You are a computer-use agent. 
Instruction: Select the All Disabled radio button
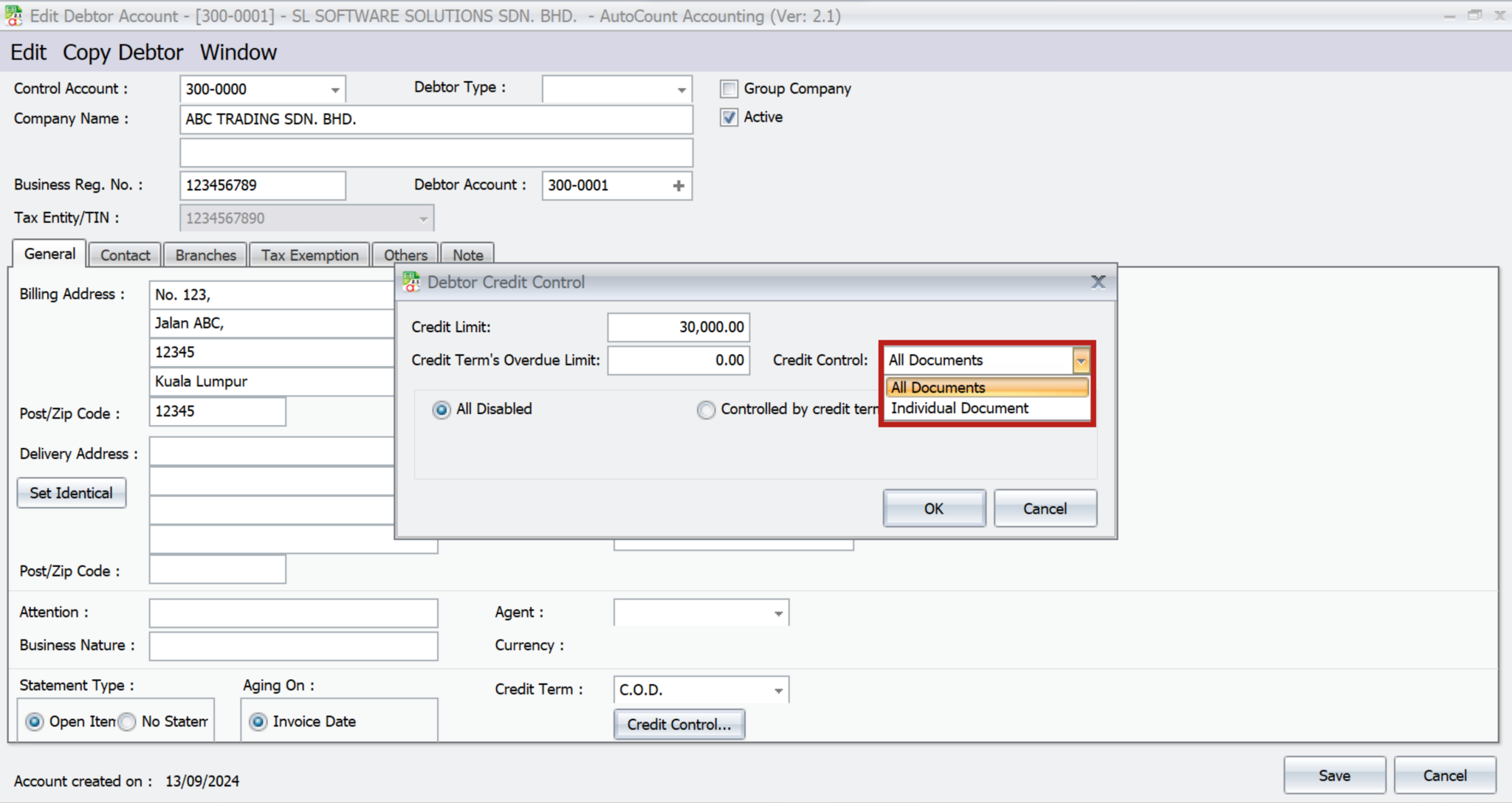click(441, 410)
